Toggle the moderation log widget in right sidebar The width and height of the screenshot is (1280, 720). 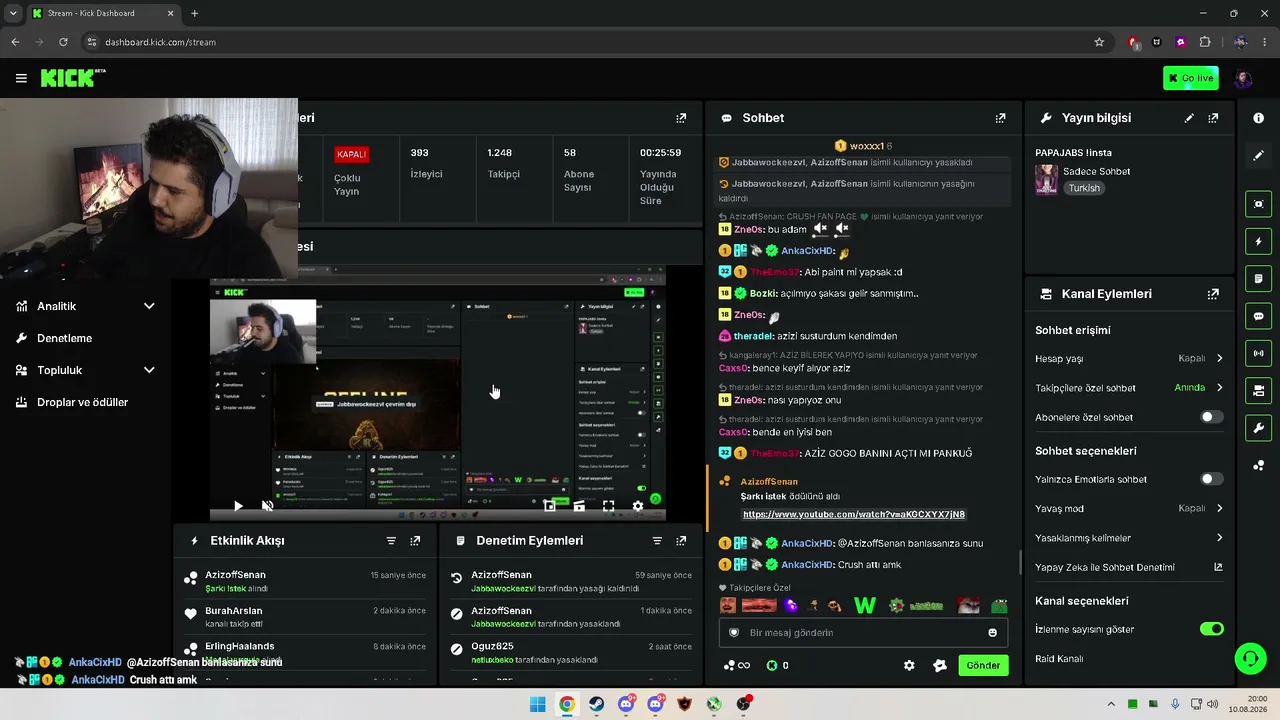coord(1258,279)
